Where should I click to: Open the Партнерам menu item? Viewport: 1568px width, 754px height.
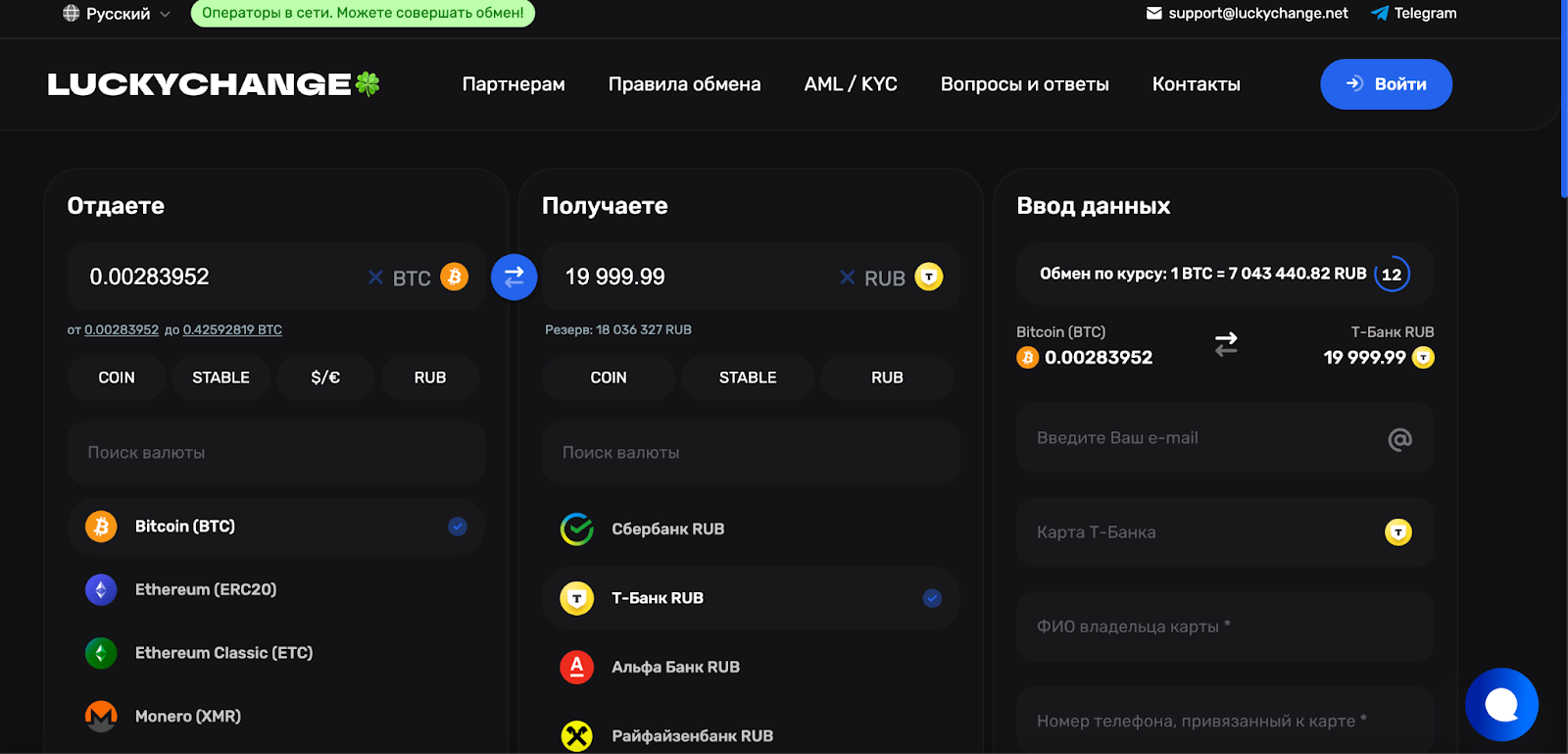(514, 84)
